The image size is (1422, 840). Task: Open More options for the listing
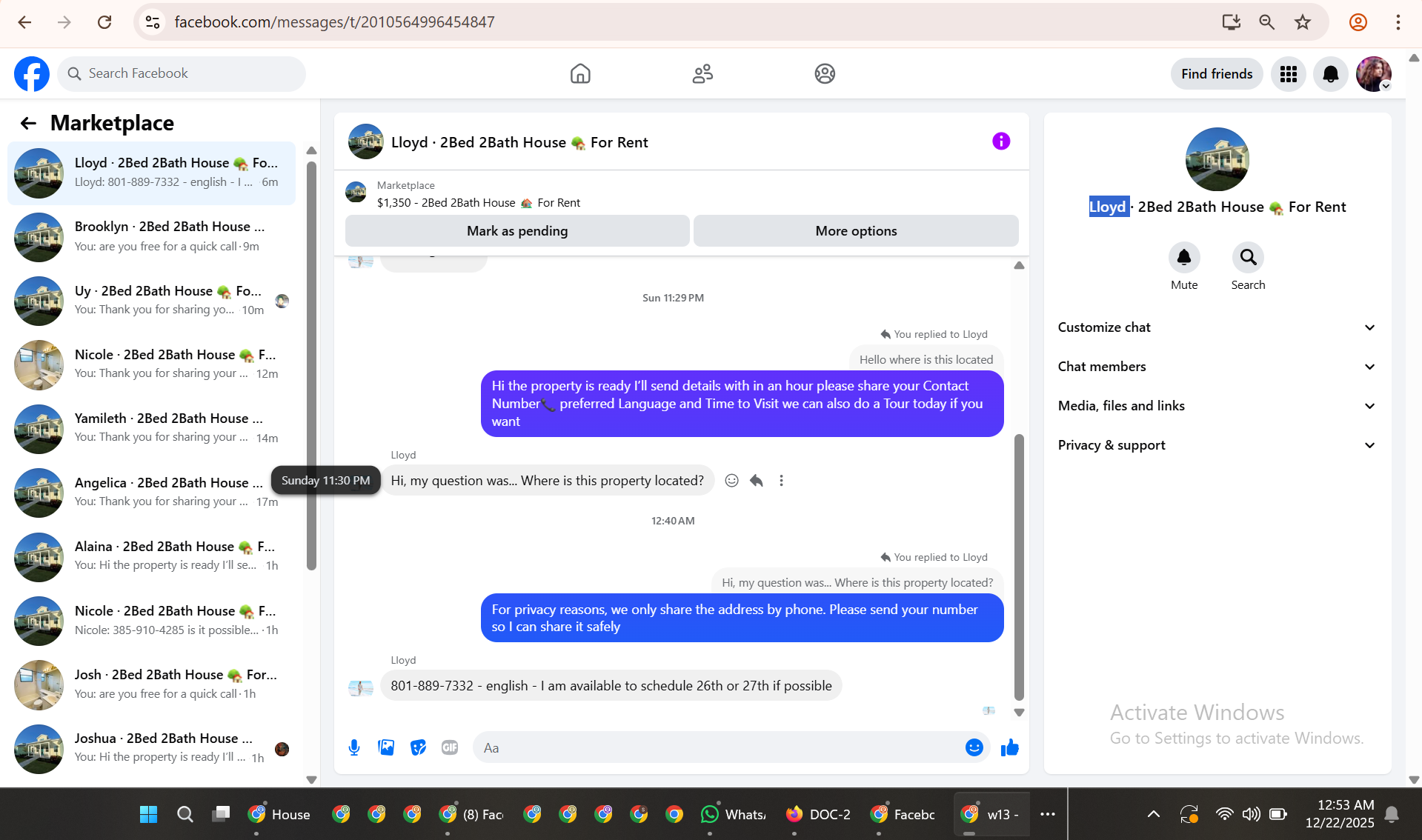[x=856, y=231]
